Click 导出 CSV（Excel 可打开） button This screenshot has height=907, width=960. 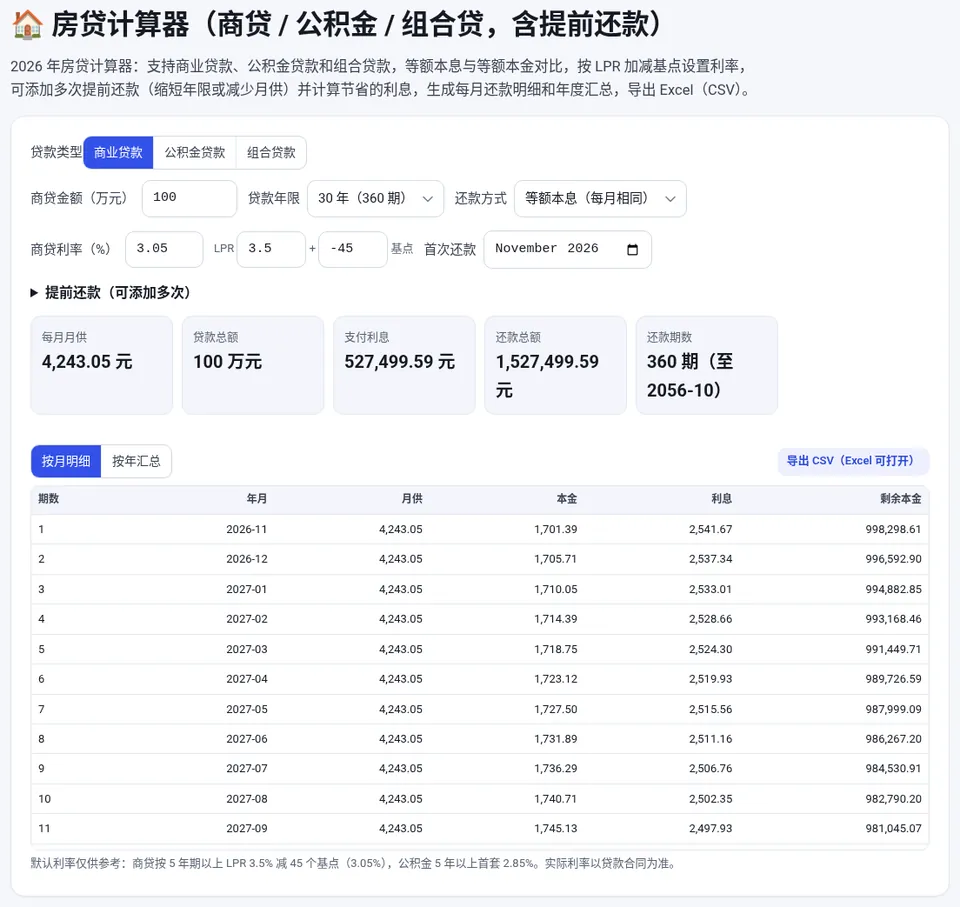tap(853, 461)
